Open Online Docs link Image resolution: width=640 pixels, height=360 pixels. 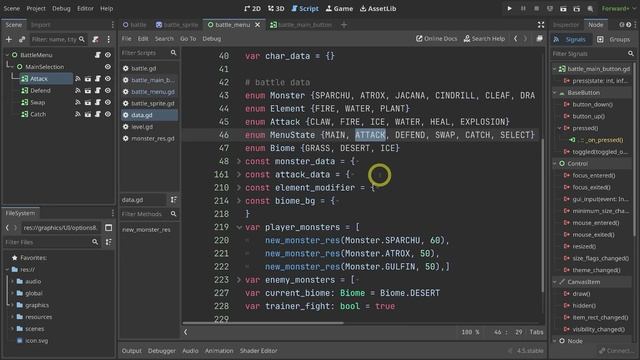click(436, 39)
